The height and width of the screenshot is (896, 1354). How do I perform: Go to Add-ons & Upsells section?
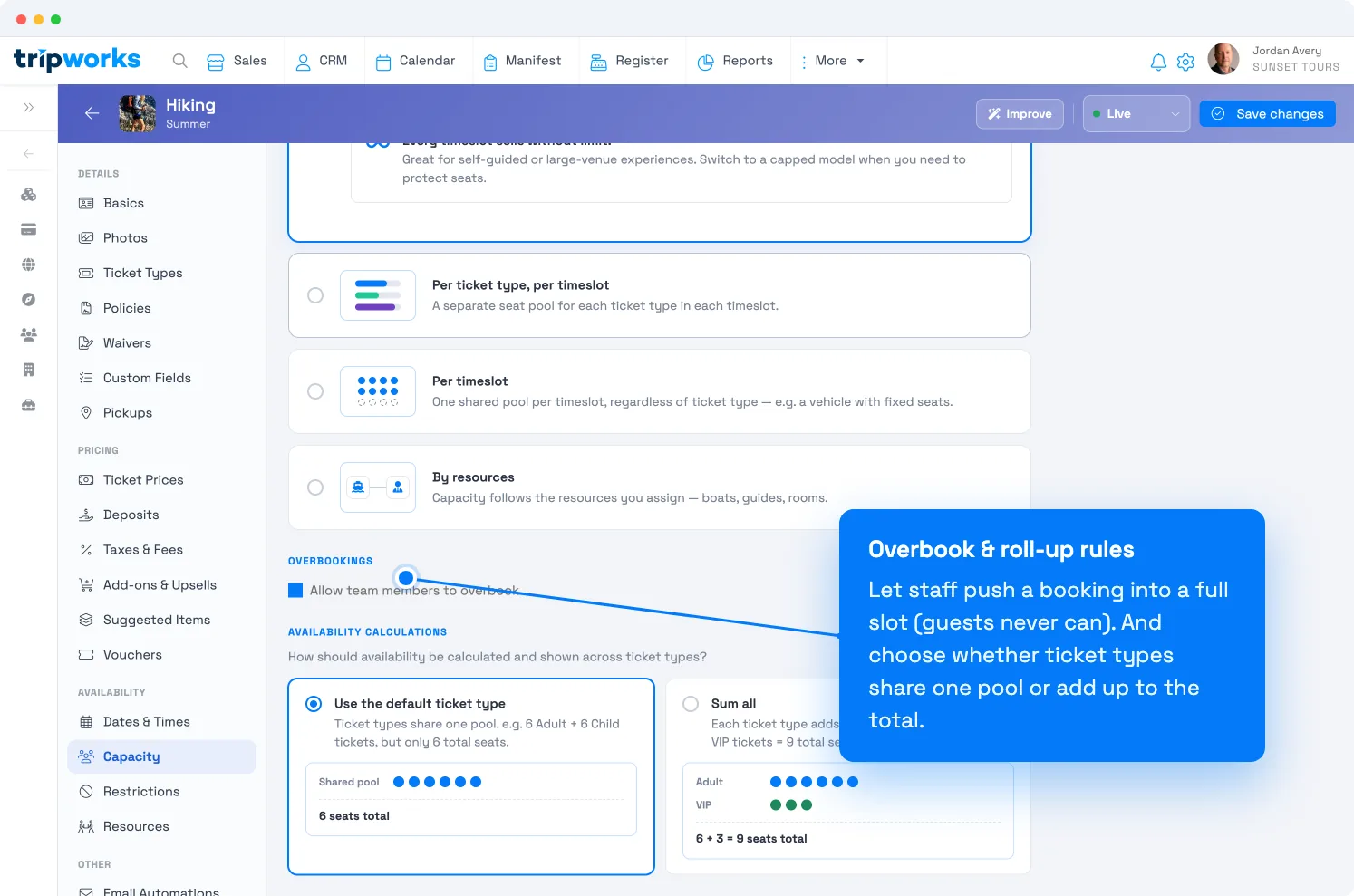[x=161, y=585]
